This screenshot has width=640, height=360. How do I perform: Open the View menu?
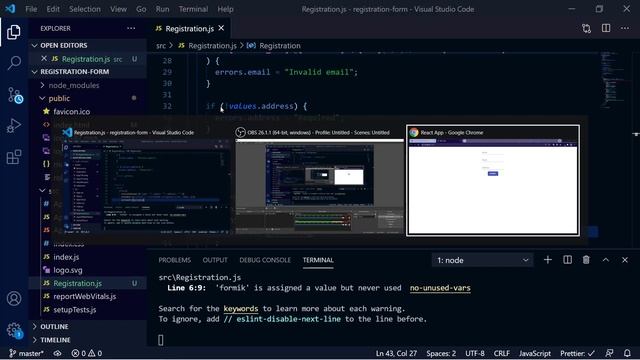[118, 9]
